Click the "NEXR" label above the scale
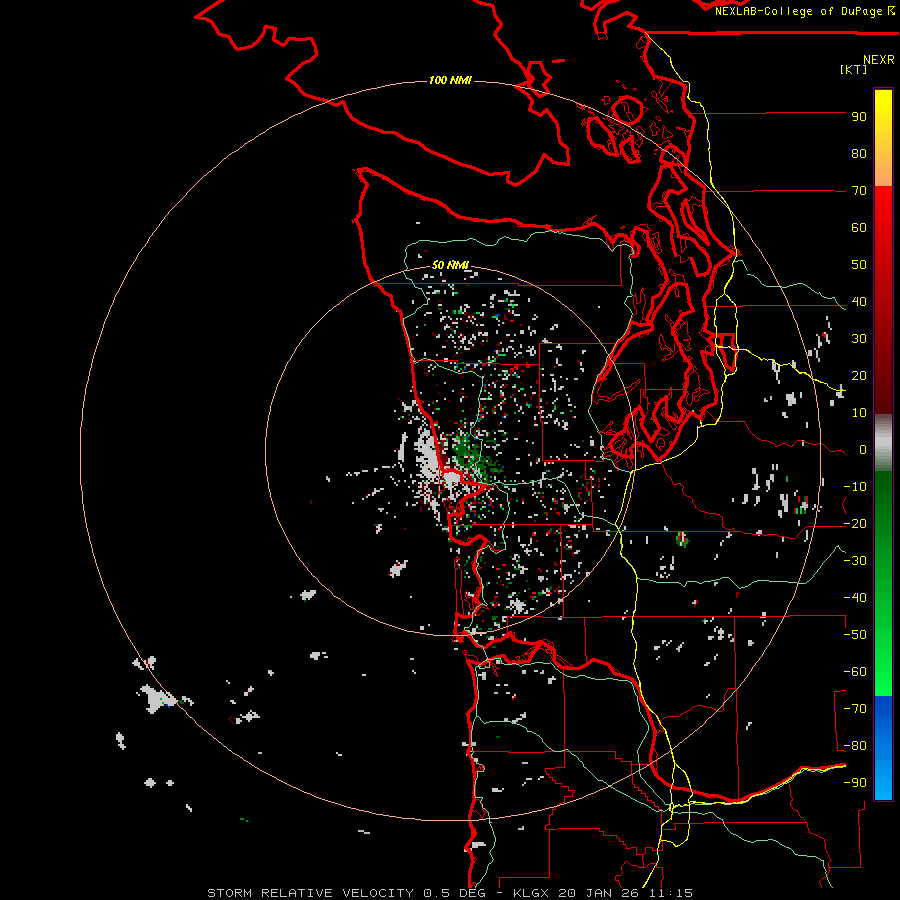Viewport: 900px width, 900px height. pyautogui.click(x=879, y=60)
